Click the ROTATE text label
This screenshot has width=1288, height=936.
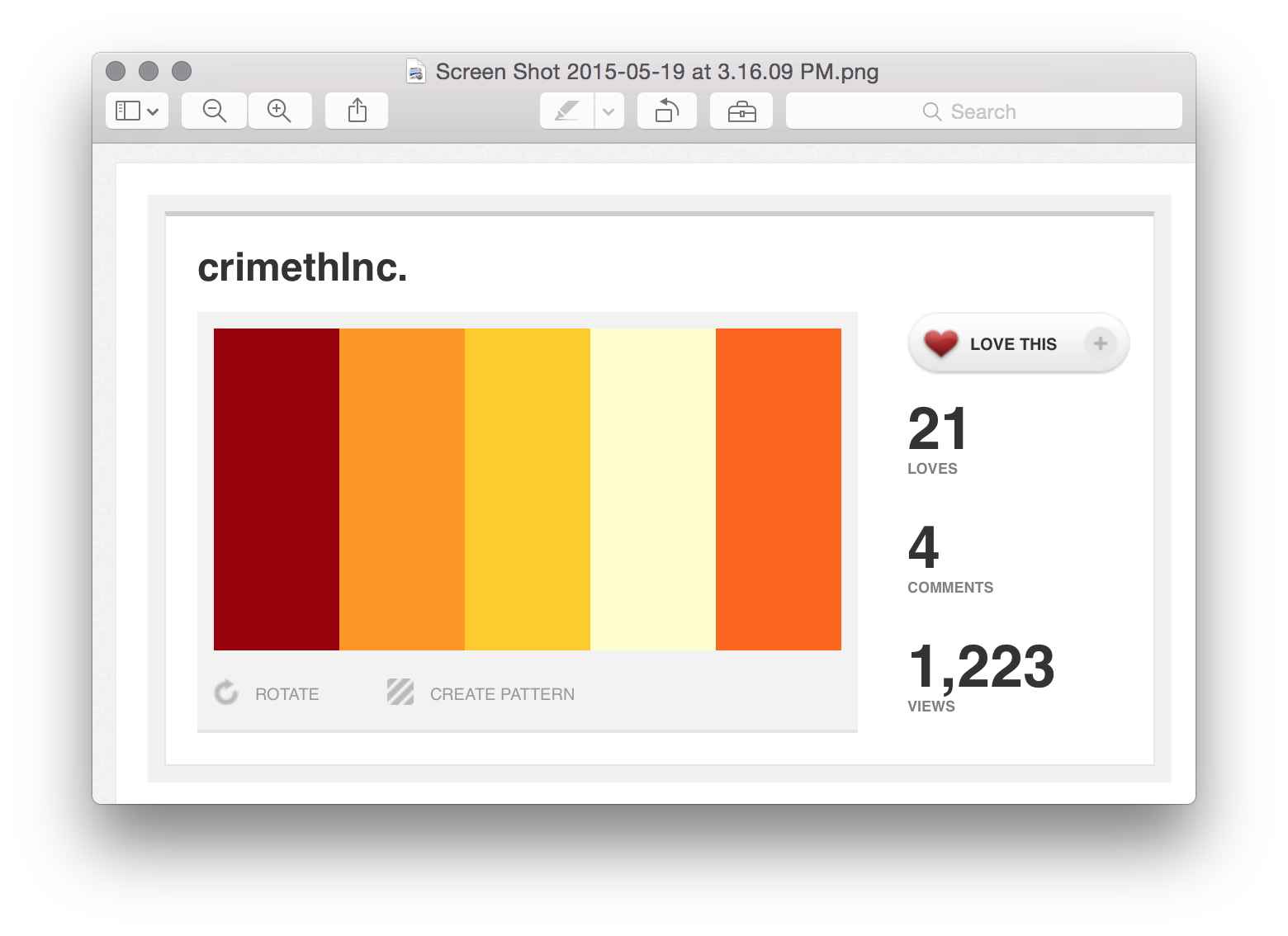pyautogui.click(x=286, y=694)
